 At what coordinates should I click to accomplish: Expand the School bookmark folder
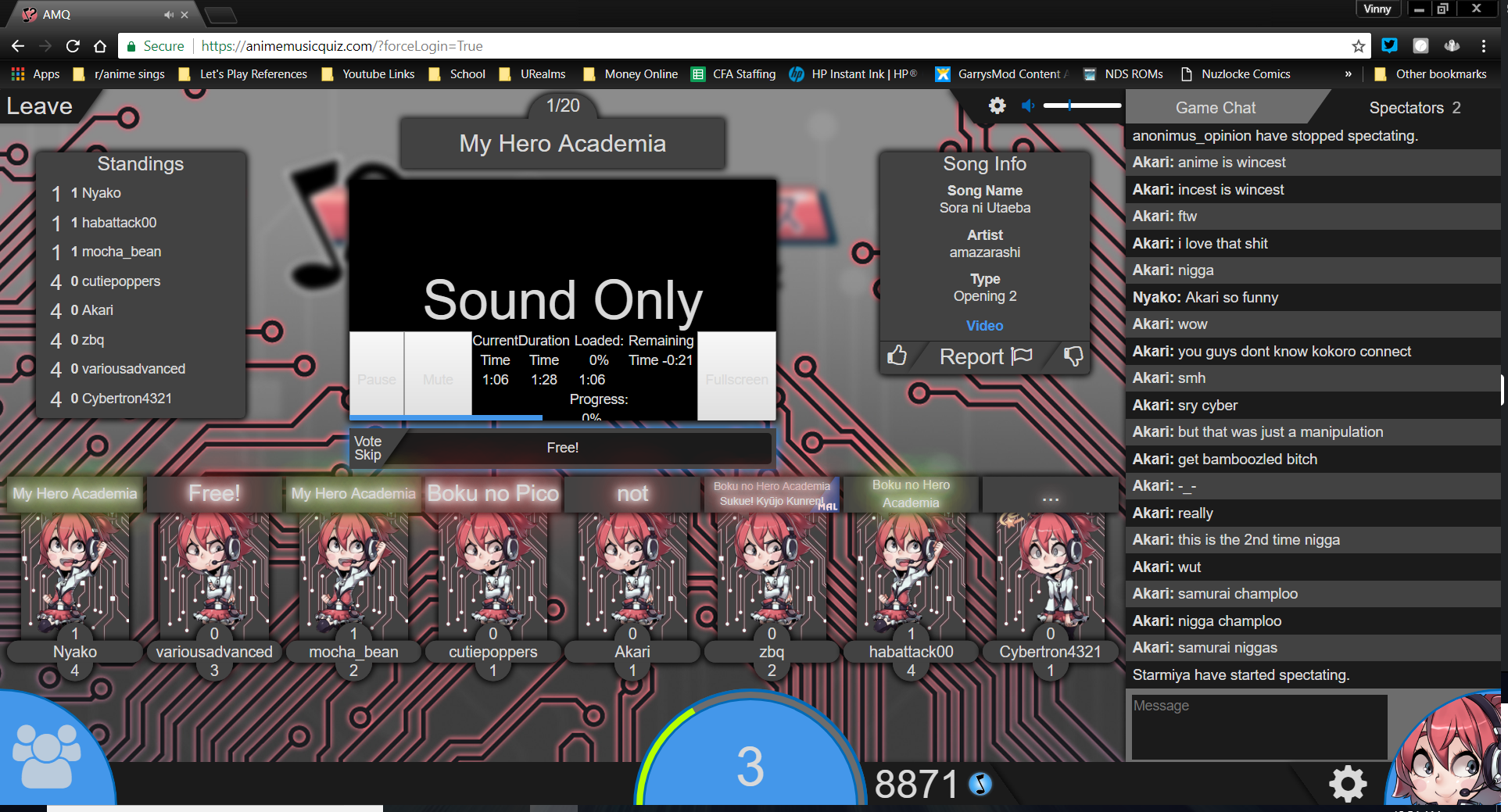coord(457,74)
